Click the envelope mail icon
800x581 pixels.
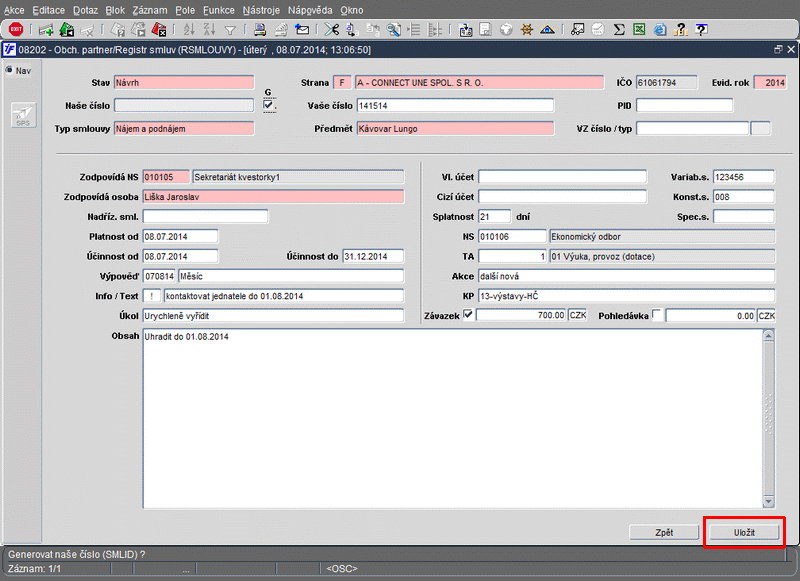(302, 30)
